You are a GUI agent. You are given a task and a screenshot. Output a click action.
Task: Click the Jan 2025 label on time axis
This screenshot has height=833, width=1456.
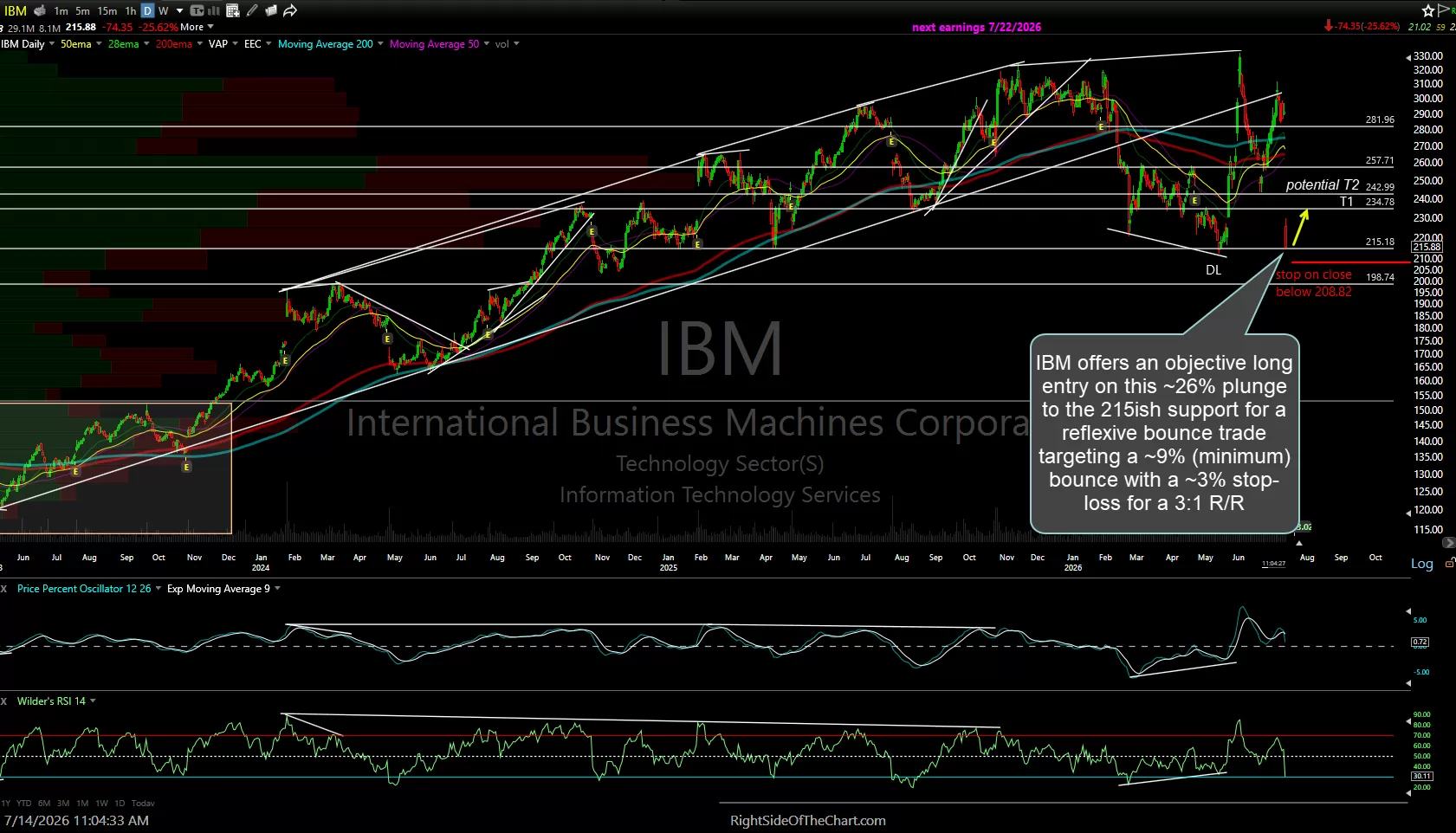point(669,563)
